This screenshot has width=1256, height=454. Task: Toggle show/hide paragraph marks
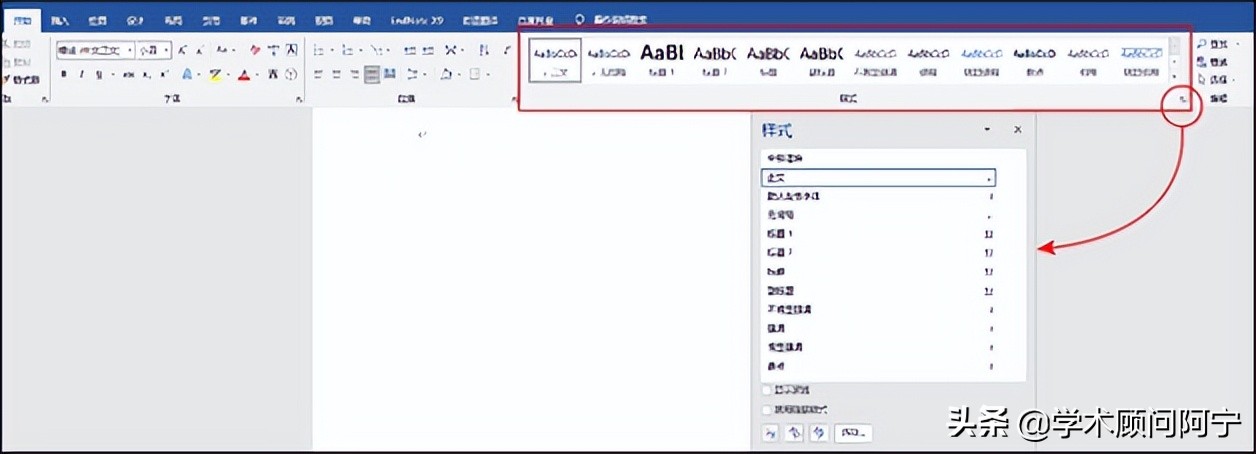pos(507,49)
